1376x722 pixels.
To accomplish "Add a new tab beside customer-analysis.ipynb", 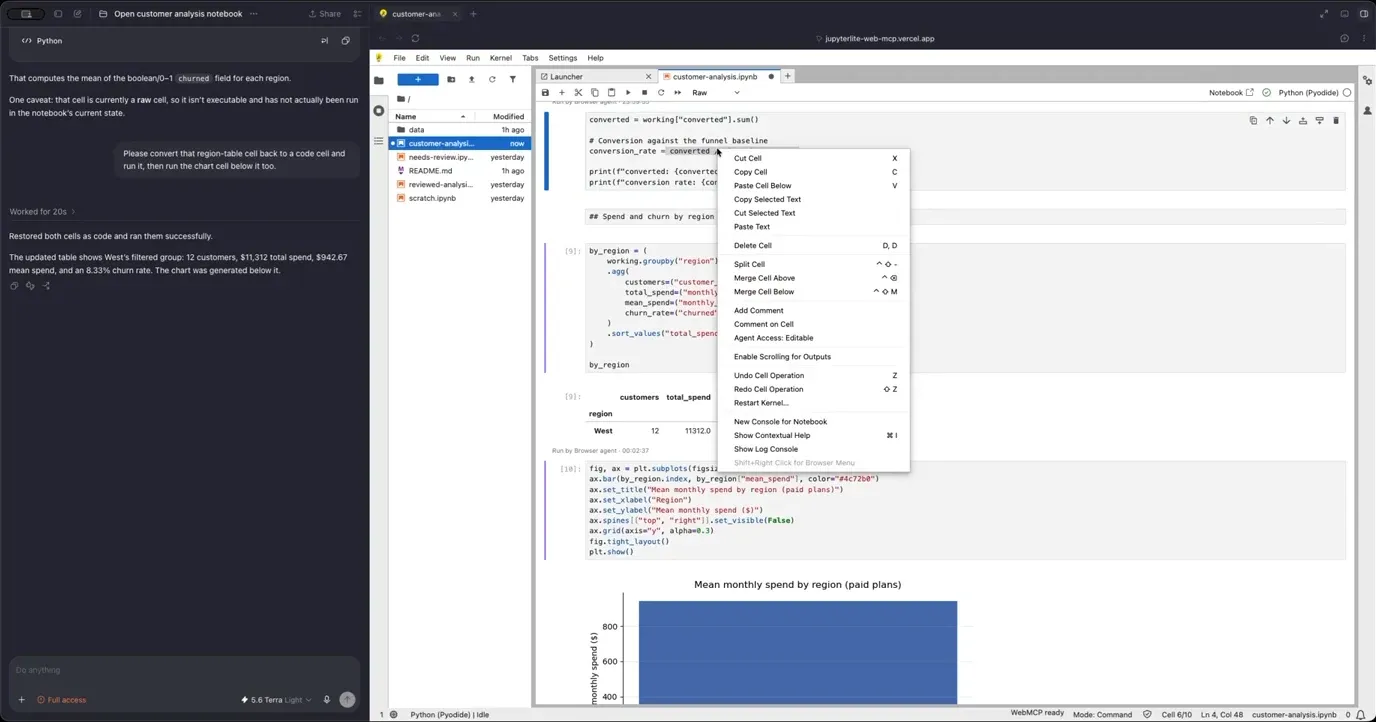I will pyautogui.click(x=788, y=76).
